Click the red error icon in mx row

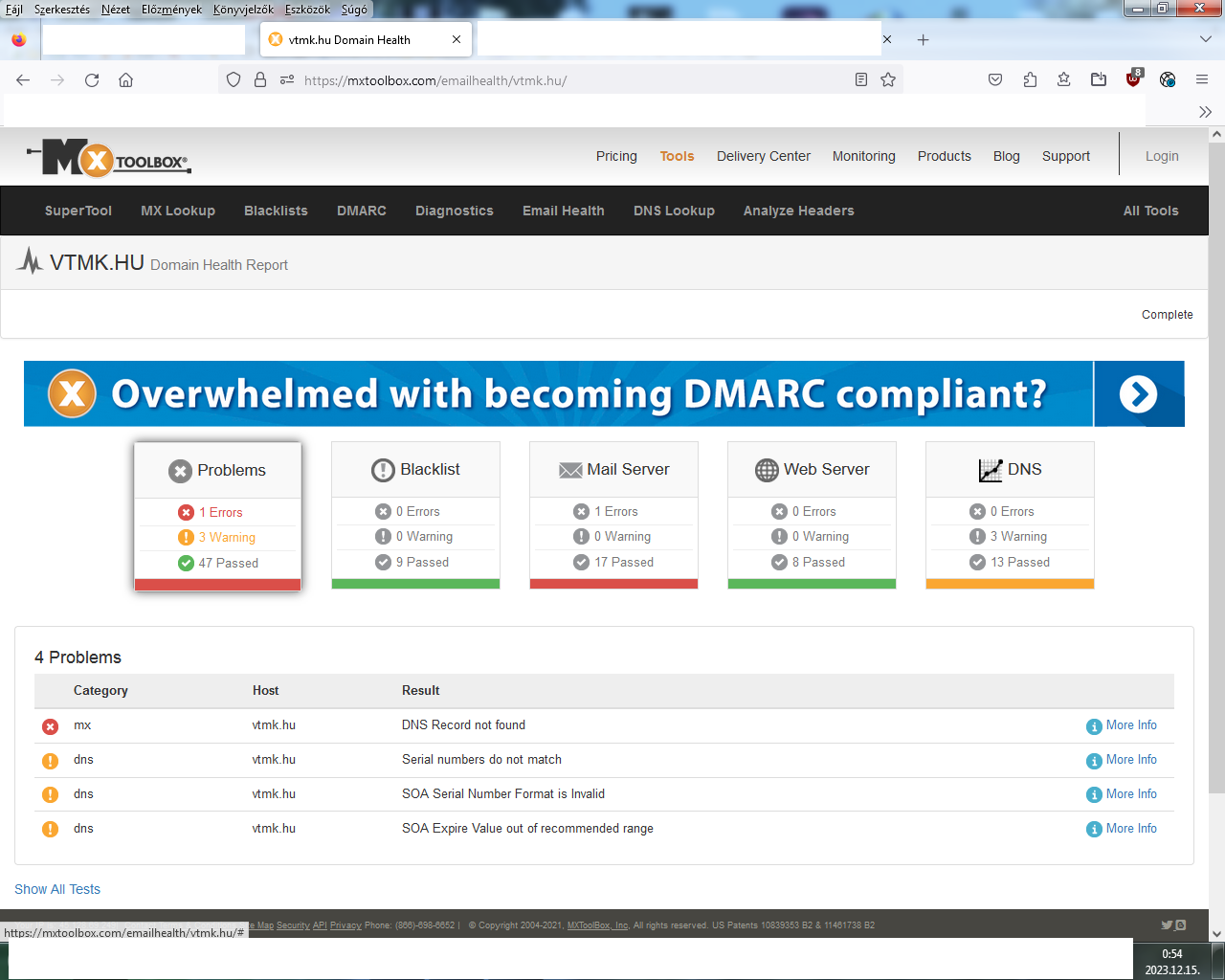[x=51, y=726]
